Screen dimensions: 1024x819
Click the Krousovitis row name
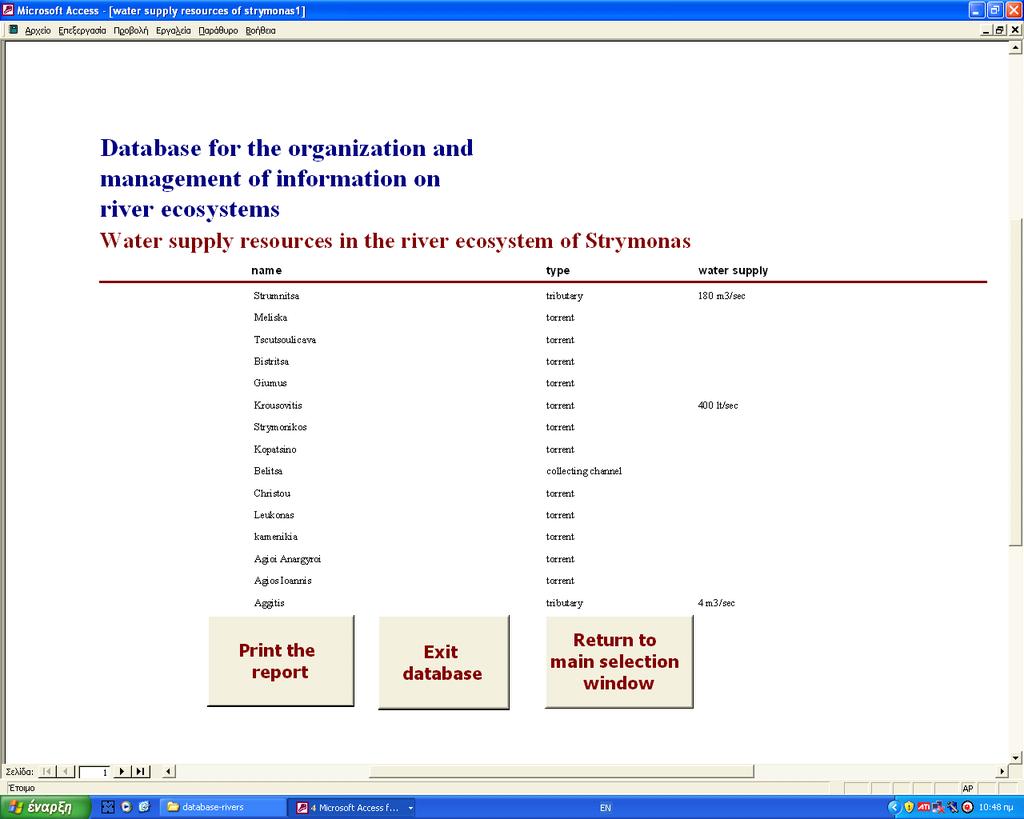(278, 406)
